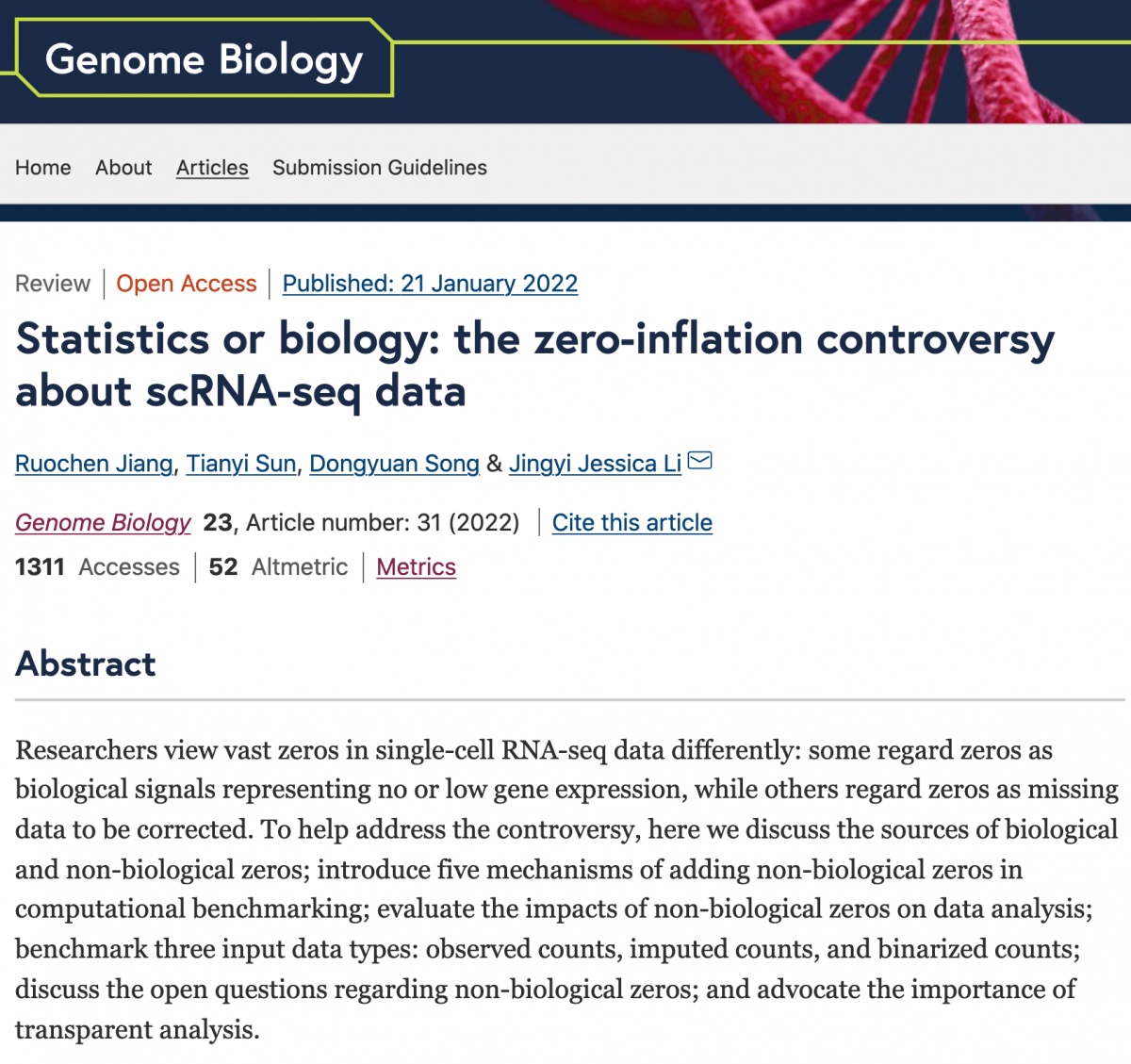Screen dimensions: 1131x1064
Task: Open author Ruochen Jiang's profile
Action: point(94,464)
